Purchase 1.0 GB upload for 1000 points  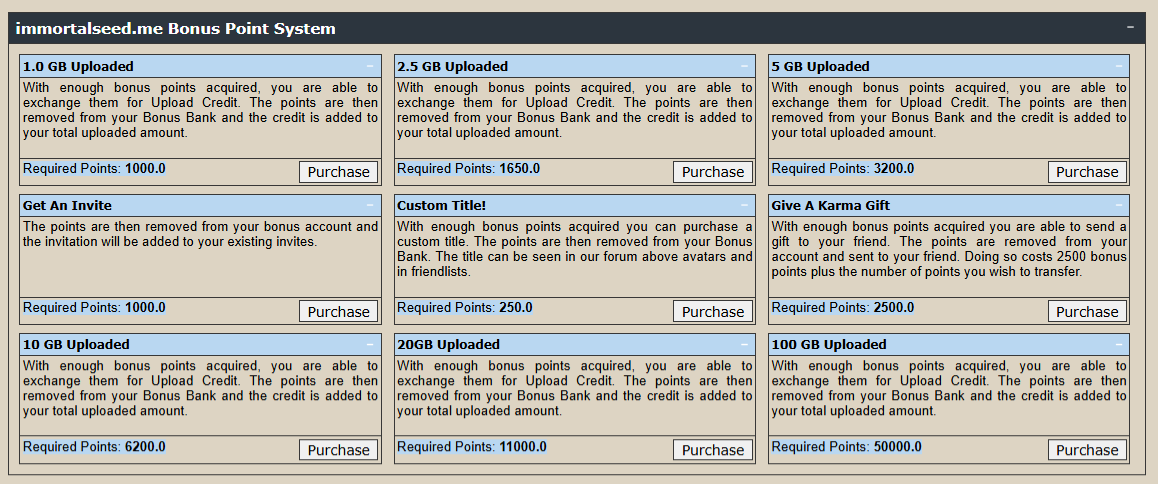[338, 172]
